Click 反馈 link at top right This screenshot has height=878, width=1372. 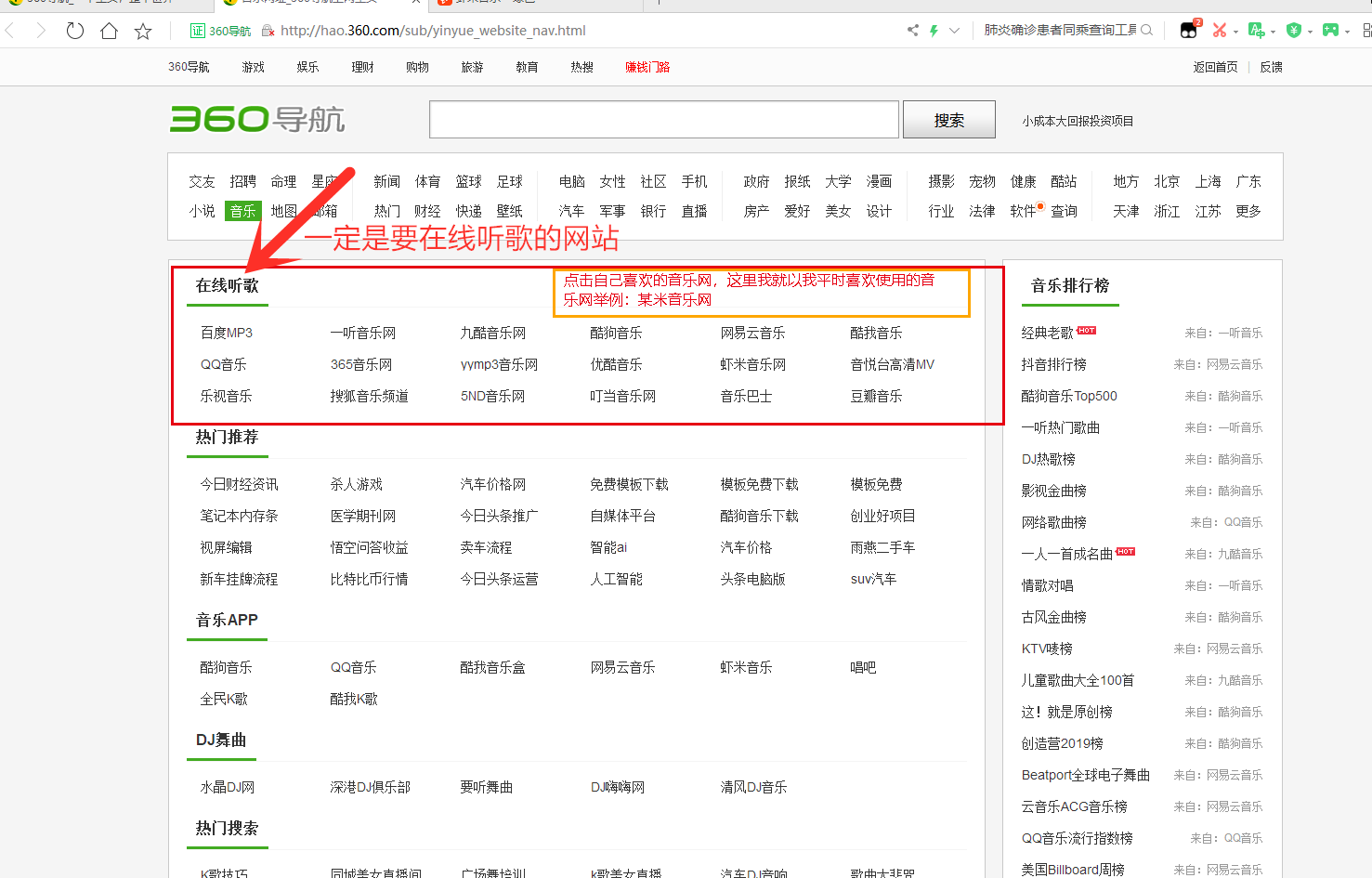coord(1272,67)
